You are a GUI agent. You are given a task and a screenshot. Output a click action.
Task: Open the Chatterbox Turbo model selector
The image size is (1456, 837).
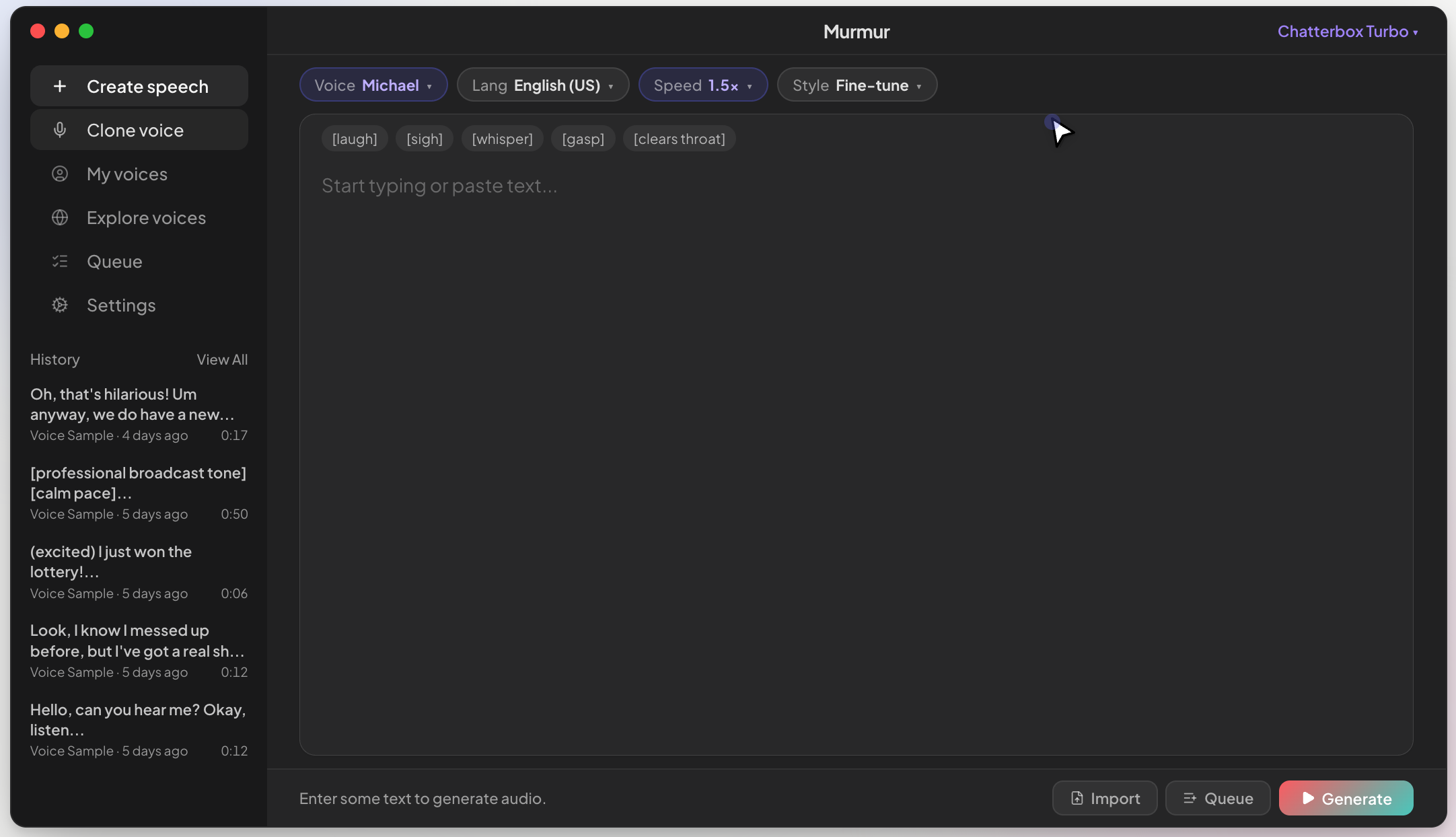coord(1348,32)
